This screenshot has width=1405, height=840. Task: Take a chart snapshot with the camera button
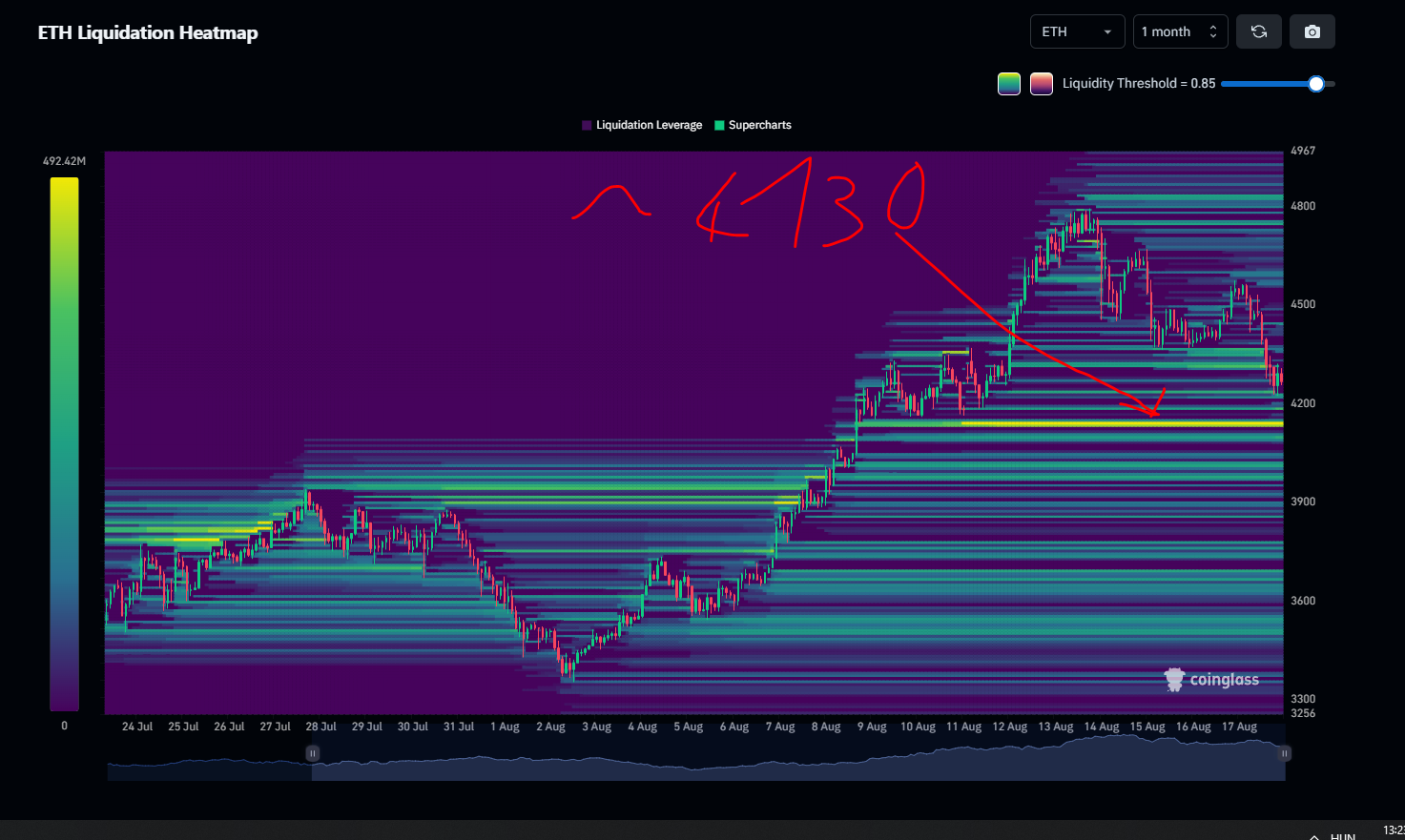[x=1312, y=31]
